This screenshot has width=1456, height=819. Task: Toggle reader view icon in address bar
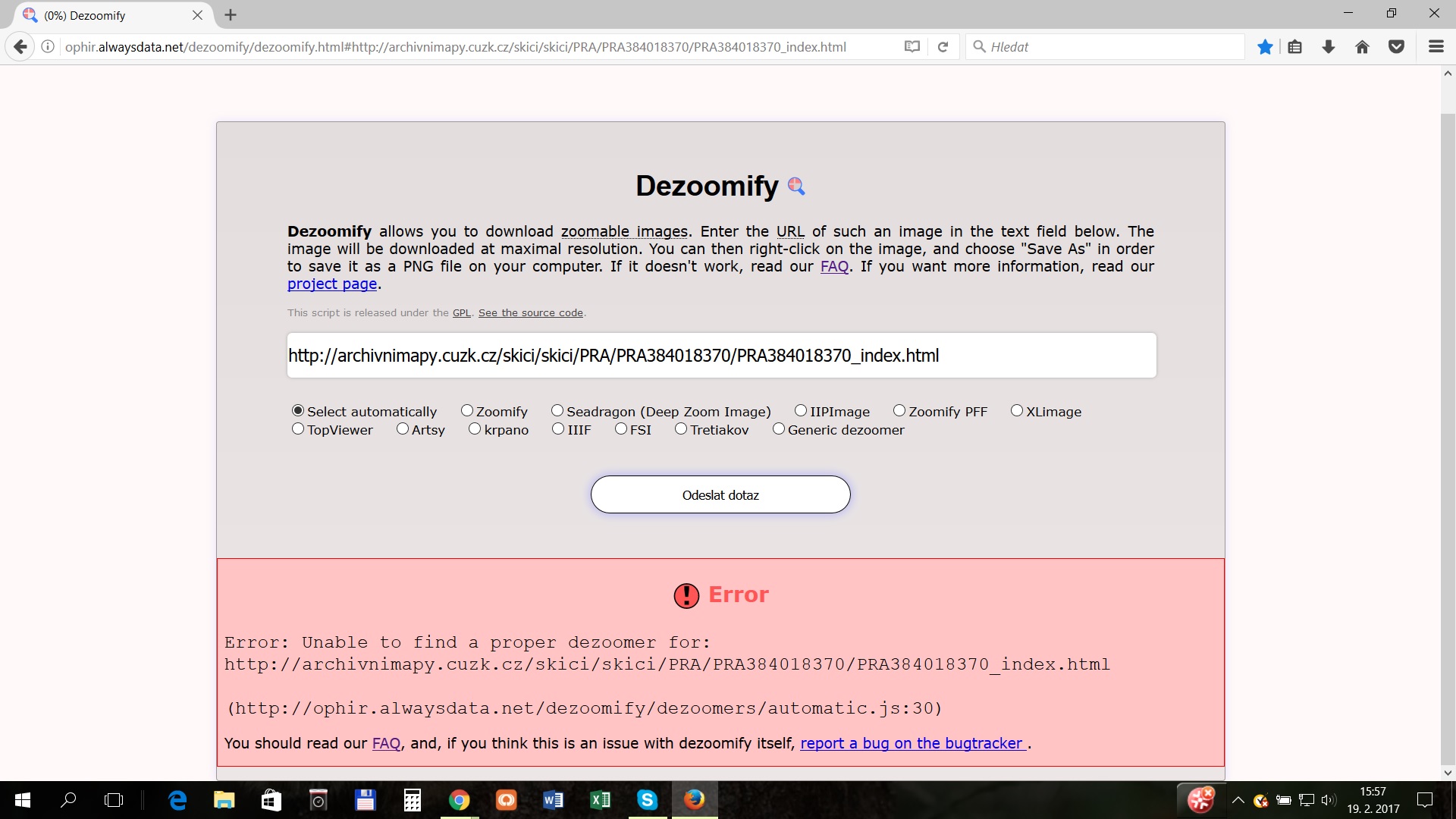pos(912,47)
